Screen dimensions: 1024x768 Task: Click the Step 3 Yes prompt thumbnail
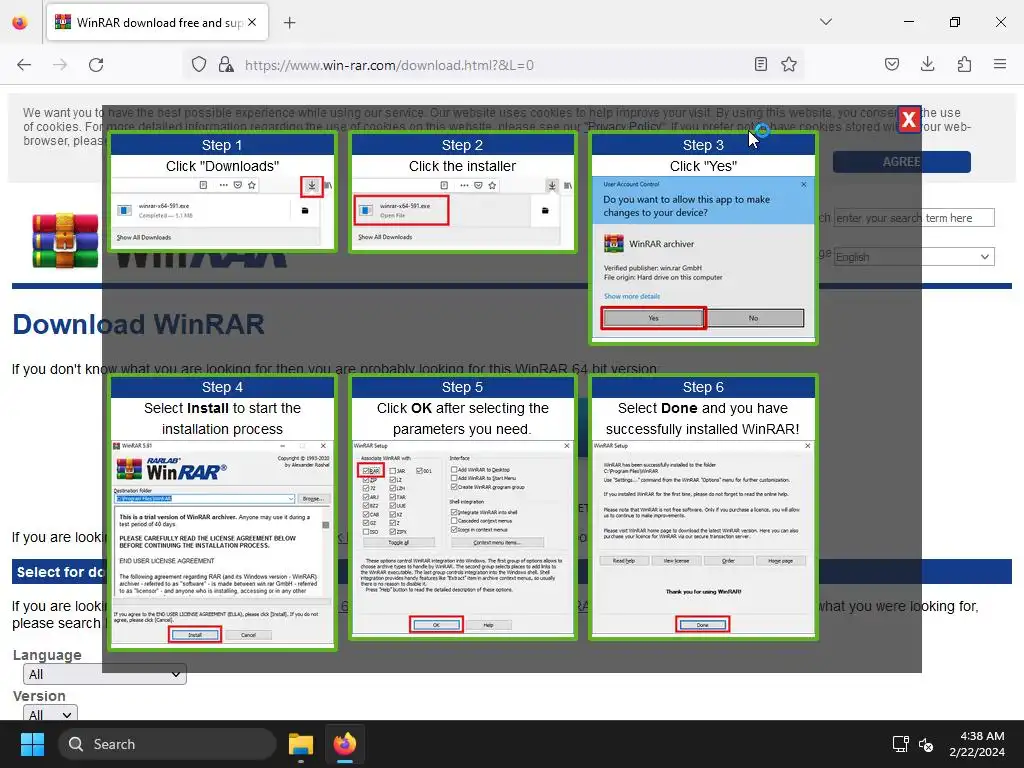click(703, 238)
